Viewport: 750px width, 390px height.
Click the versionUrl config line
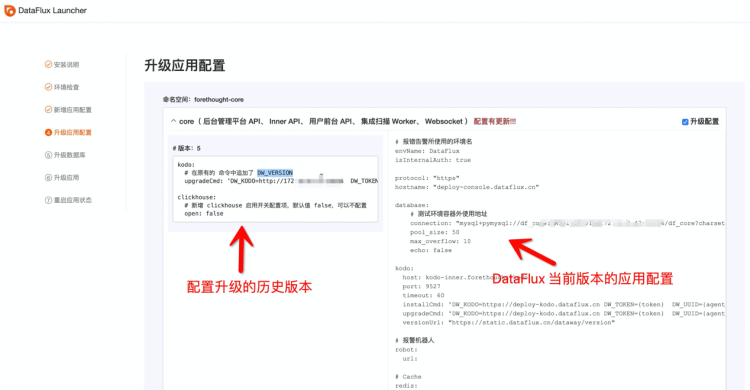pos(508,323)
